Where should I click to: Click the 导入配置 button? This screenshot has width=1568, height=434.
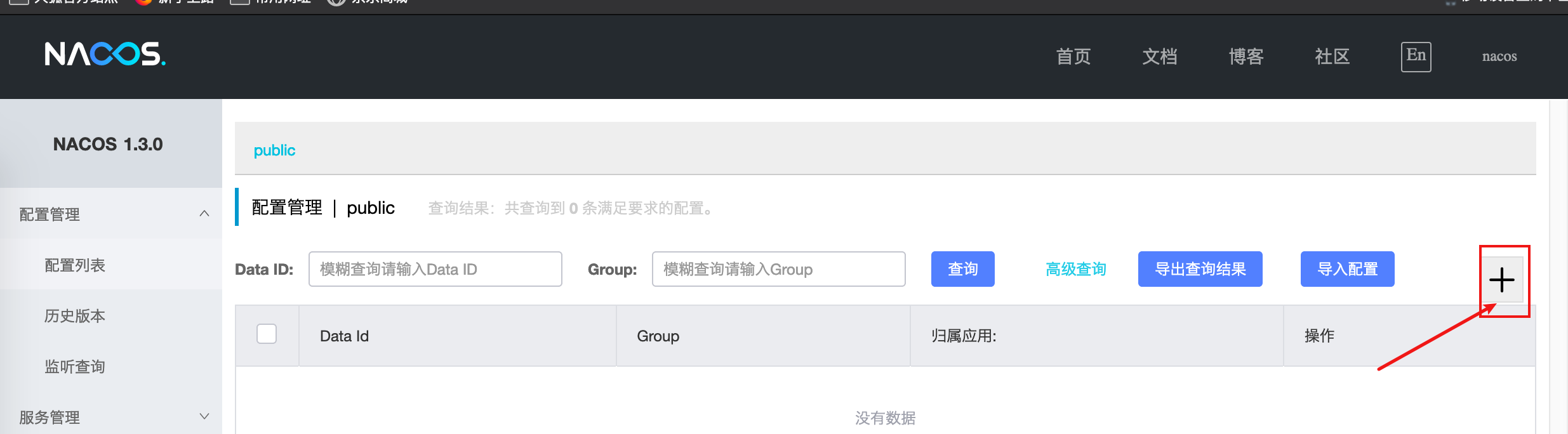(x=1348, y=269)
